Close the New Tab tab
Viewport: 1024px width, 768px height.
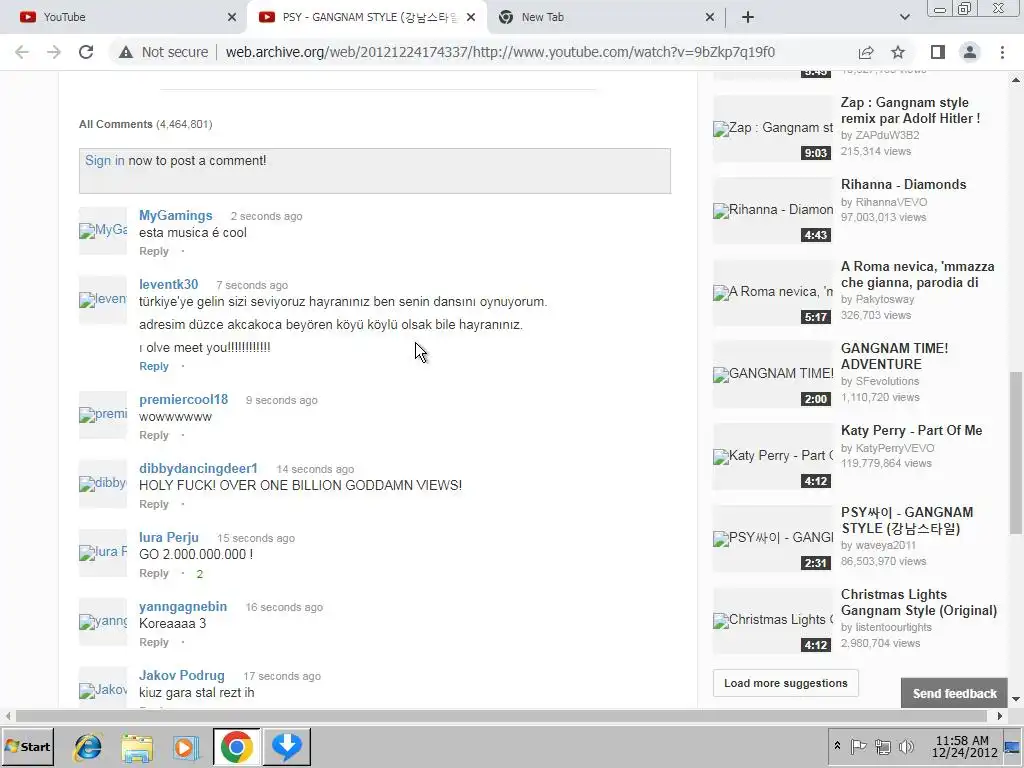coord(710,17)
